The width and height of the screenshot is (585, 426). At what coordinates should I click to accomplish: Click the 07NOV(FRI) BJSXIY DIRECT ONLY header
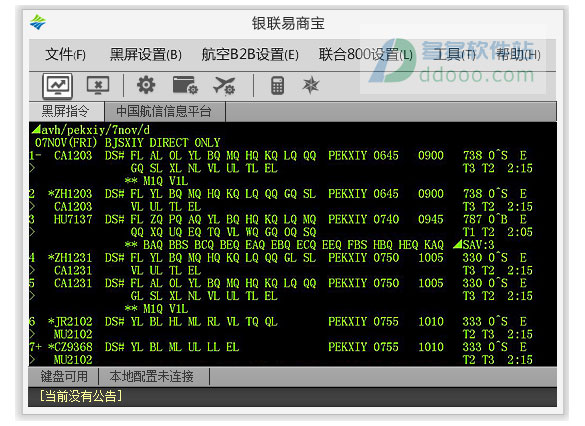(128, 143)
